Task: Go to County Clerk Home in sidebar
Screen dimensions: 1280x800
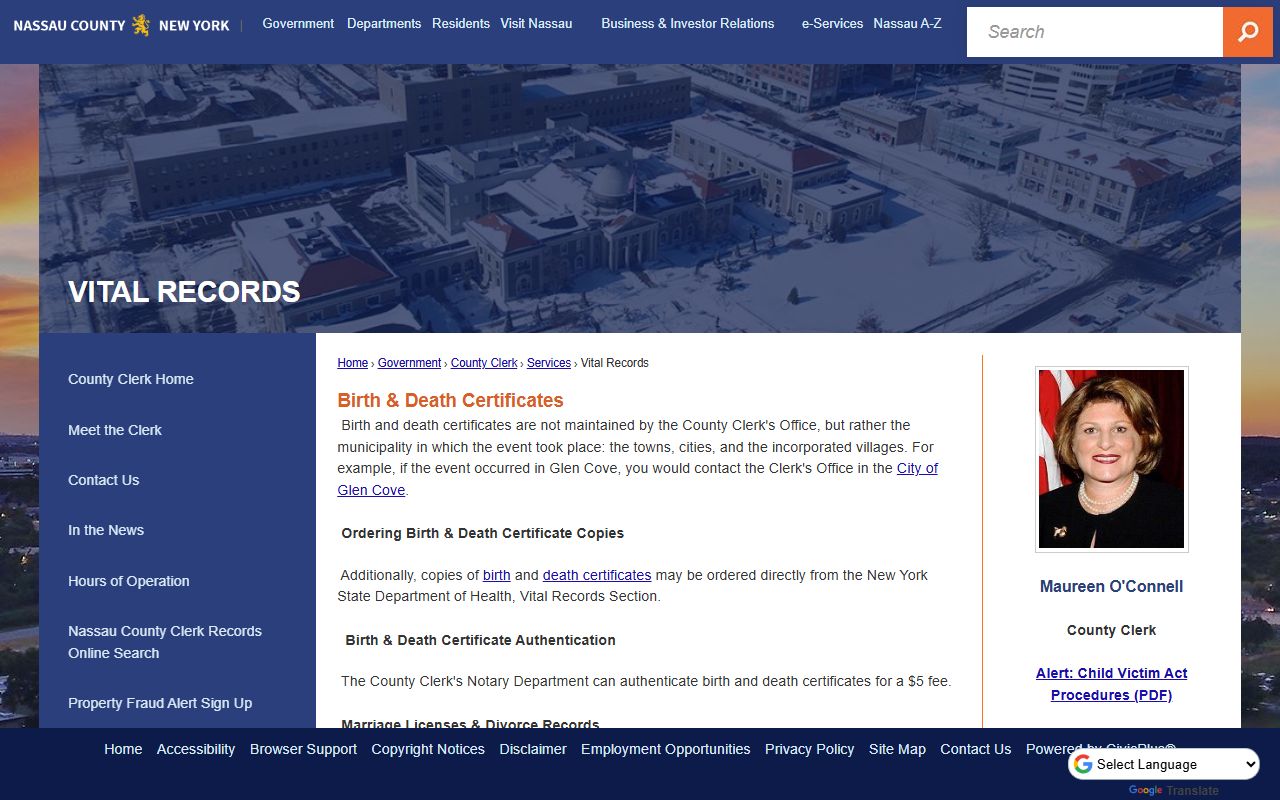Action: tap(131, 379)
